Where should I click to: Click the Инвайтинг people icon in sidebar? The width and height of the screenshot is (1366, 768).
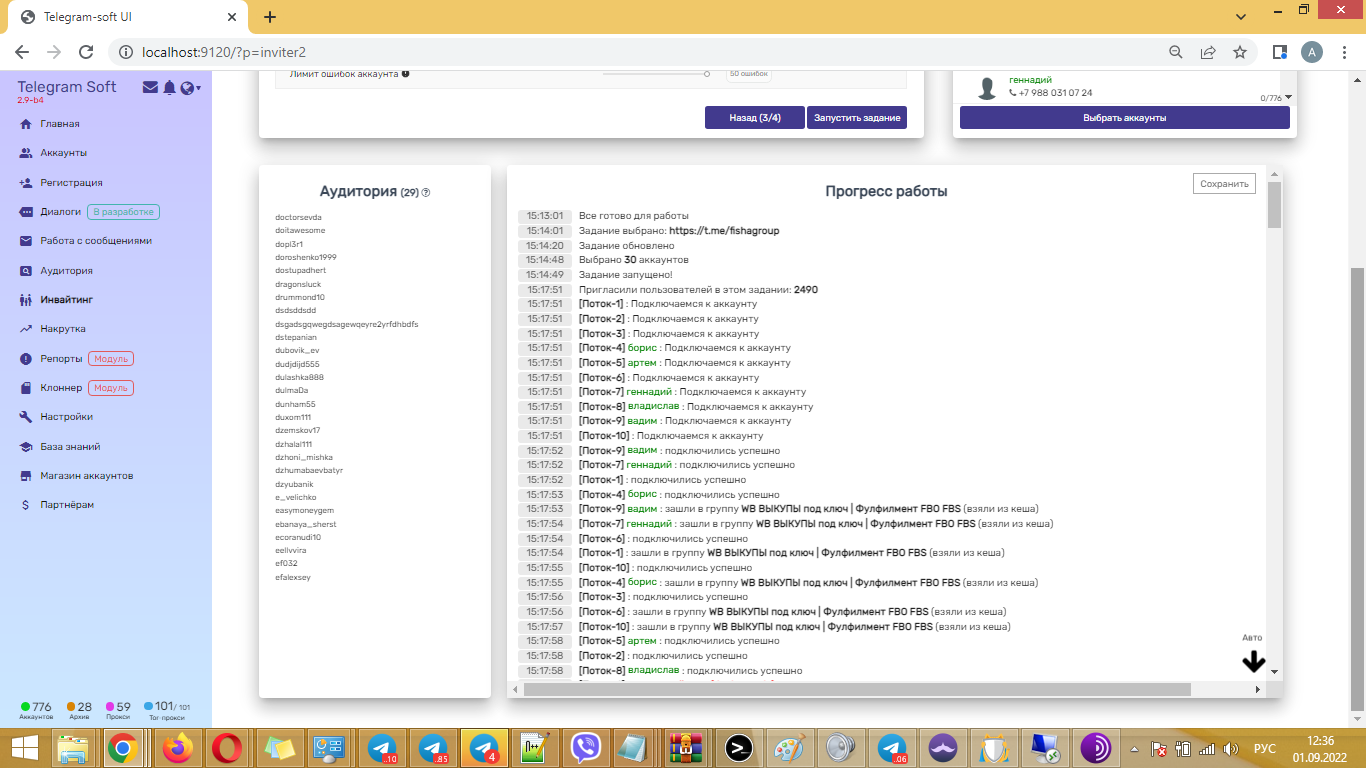(x=25, y=299)
